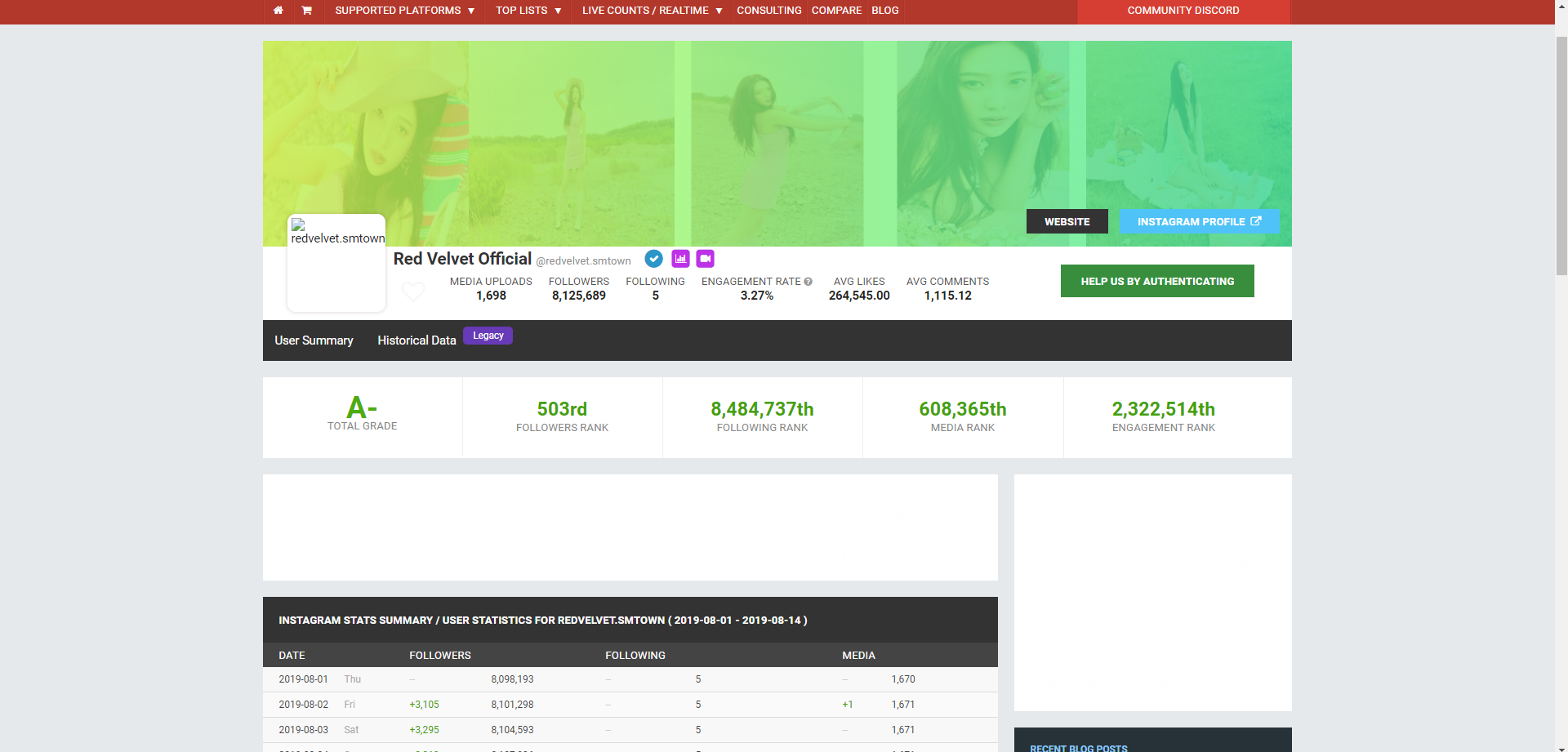This screenshot has height=752, width=1568.
Task: Click the Media column header
Action: [858, 656]
